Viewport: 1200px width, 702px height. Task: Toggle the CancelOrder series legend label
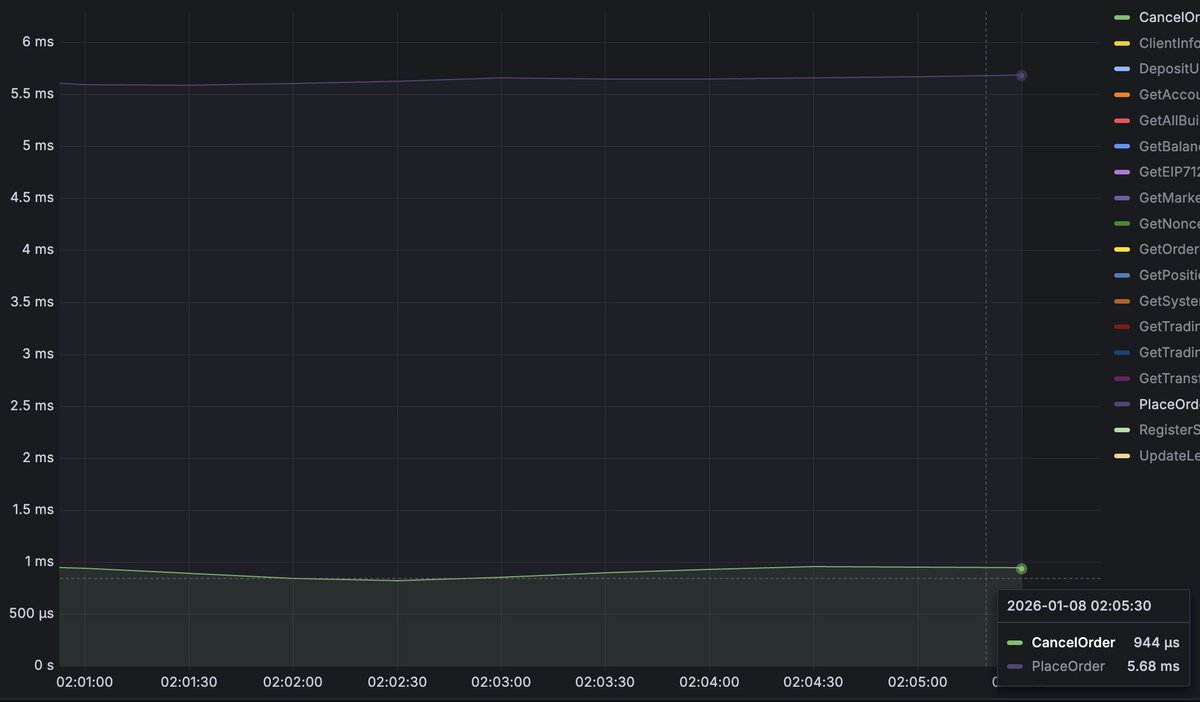click(1169, 17)
